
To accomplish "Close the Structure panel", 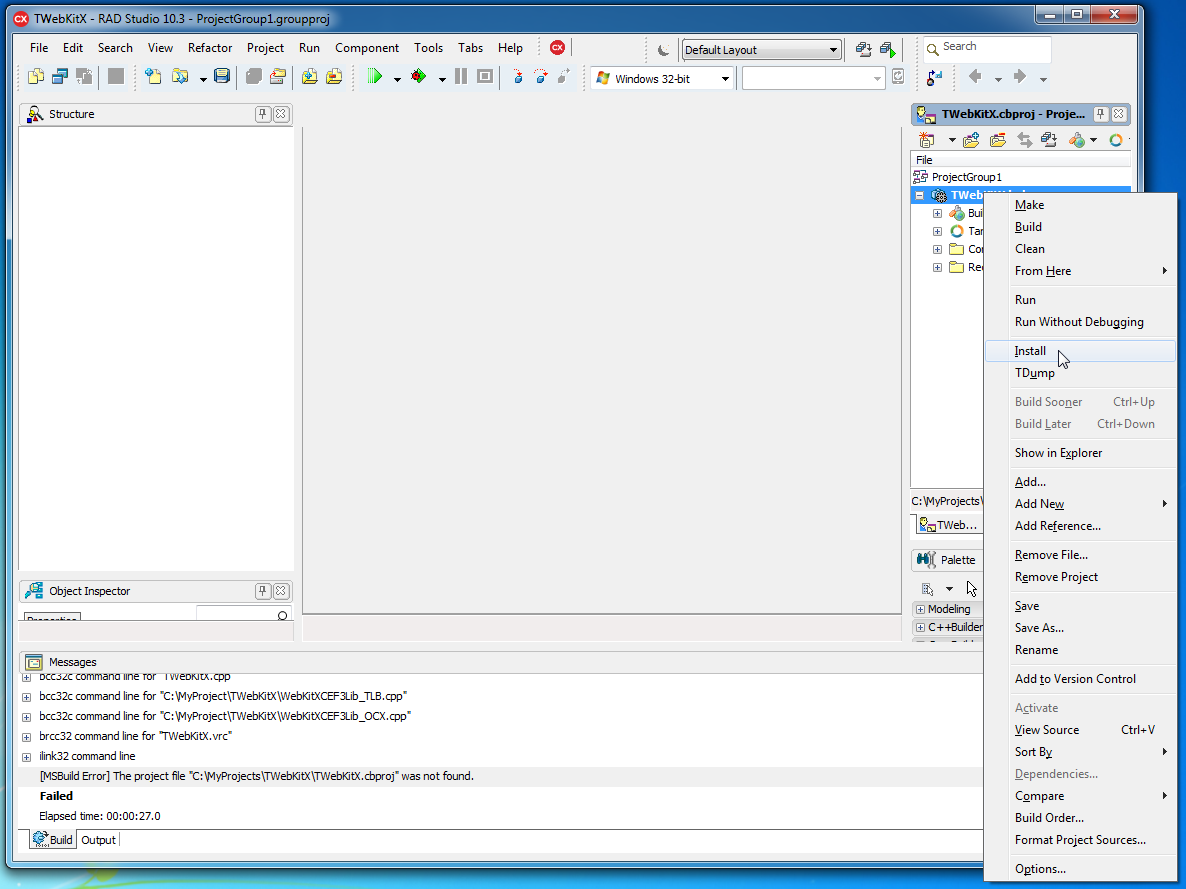I will click(281, 114).
